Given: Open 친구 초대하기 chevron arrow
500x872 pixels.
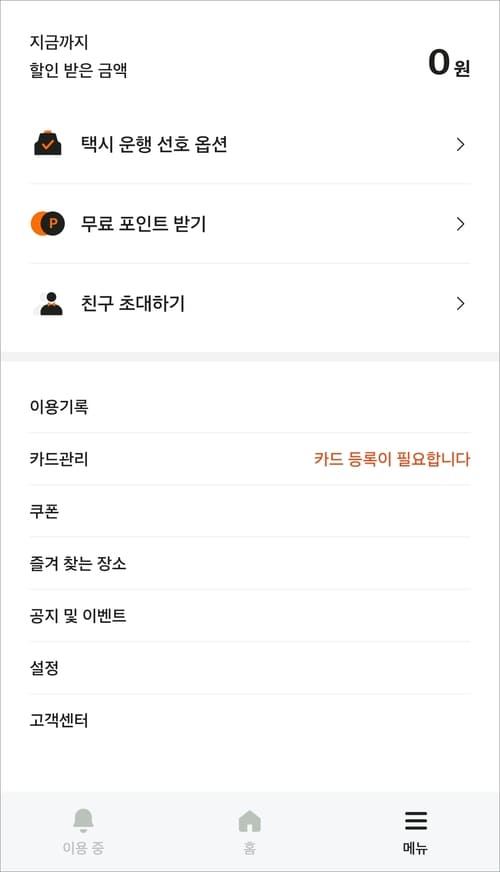Looking at the screenshot, I should pyautogui.click(x=460, y=304).
